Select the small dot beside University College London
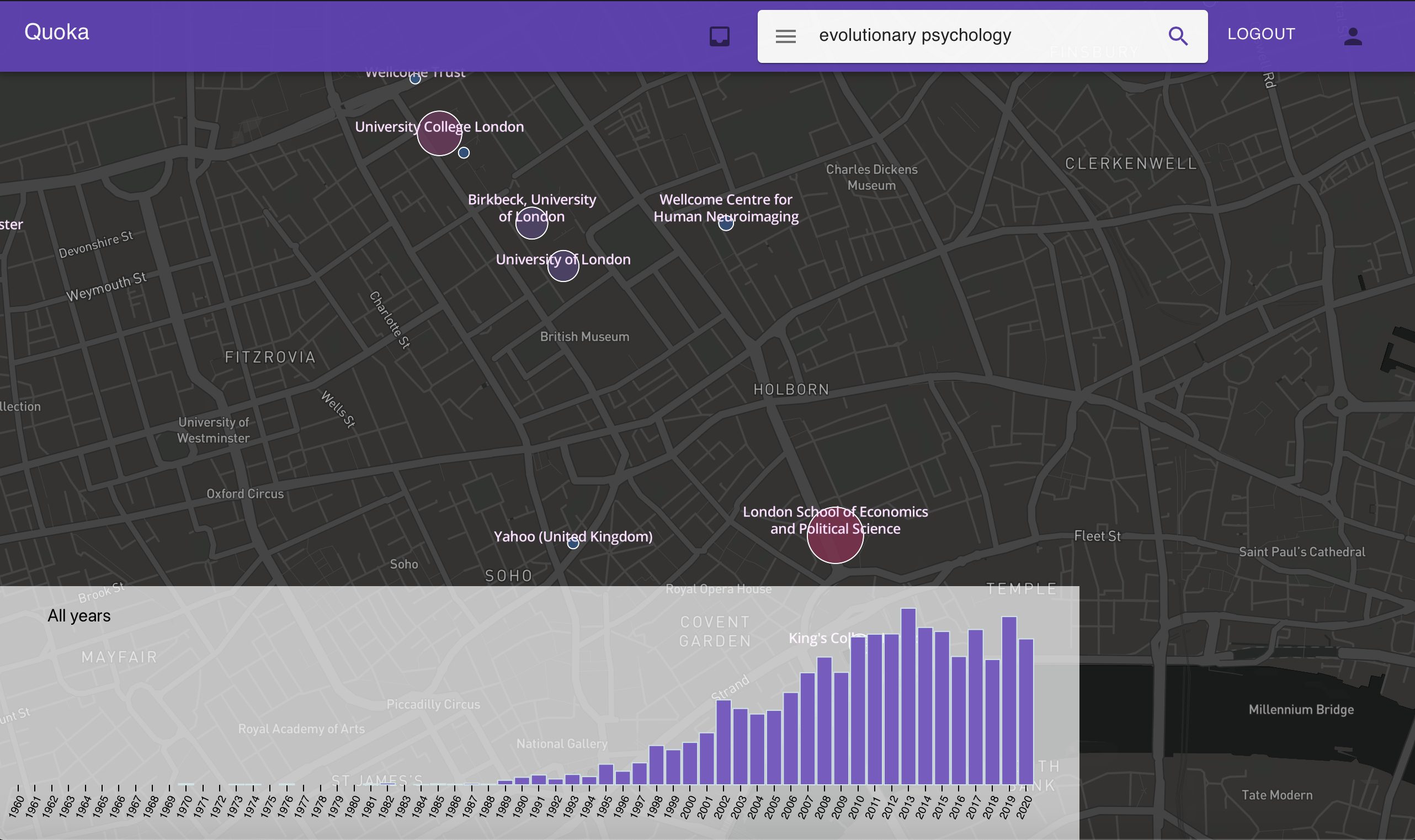Screen dimensions: 1415x840 pyautogui.click(x=464, y=153)
